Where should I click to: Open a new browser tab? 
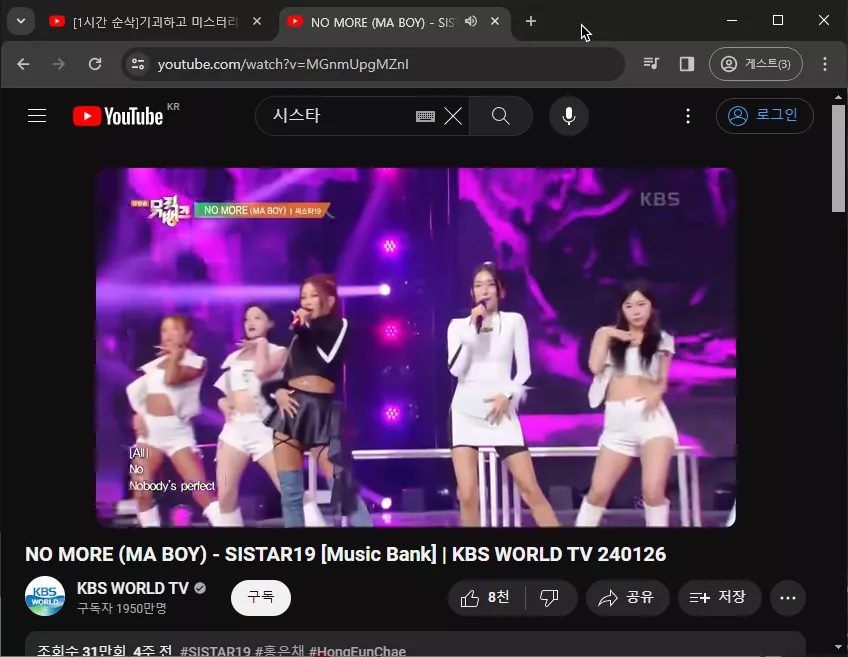pyautogui.click(x=531, y=21)
